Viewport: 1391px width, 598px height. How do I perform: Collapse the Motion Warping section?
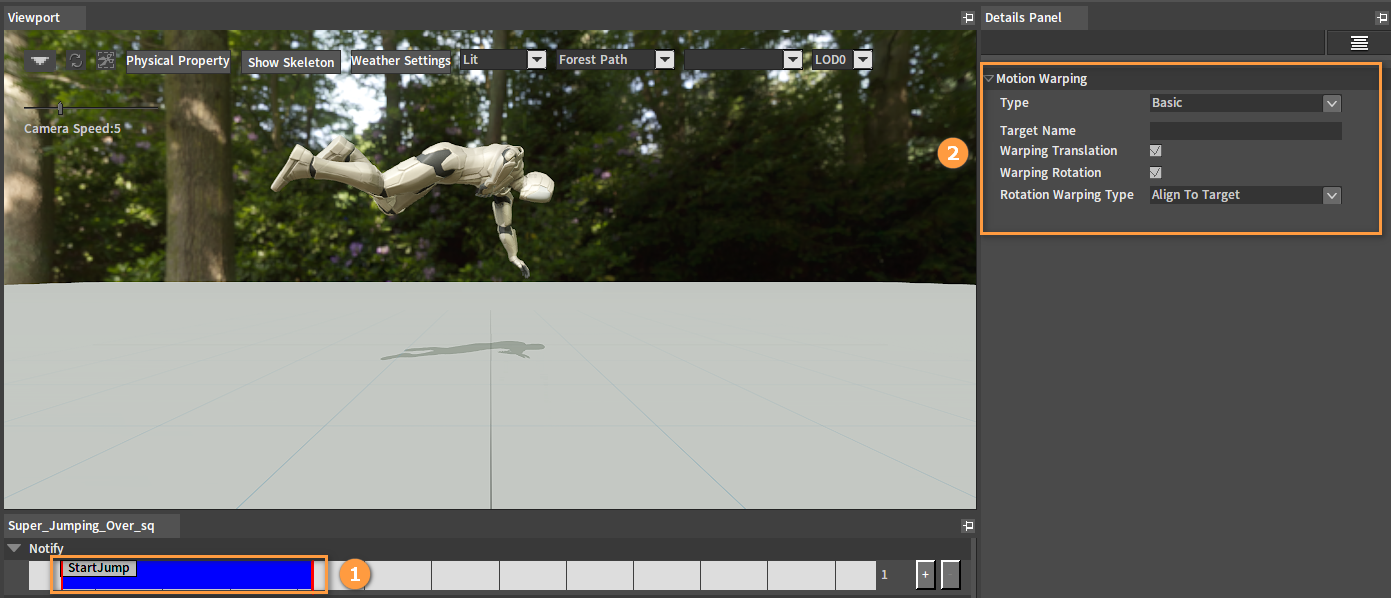[x=989, y=78]
